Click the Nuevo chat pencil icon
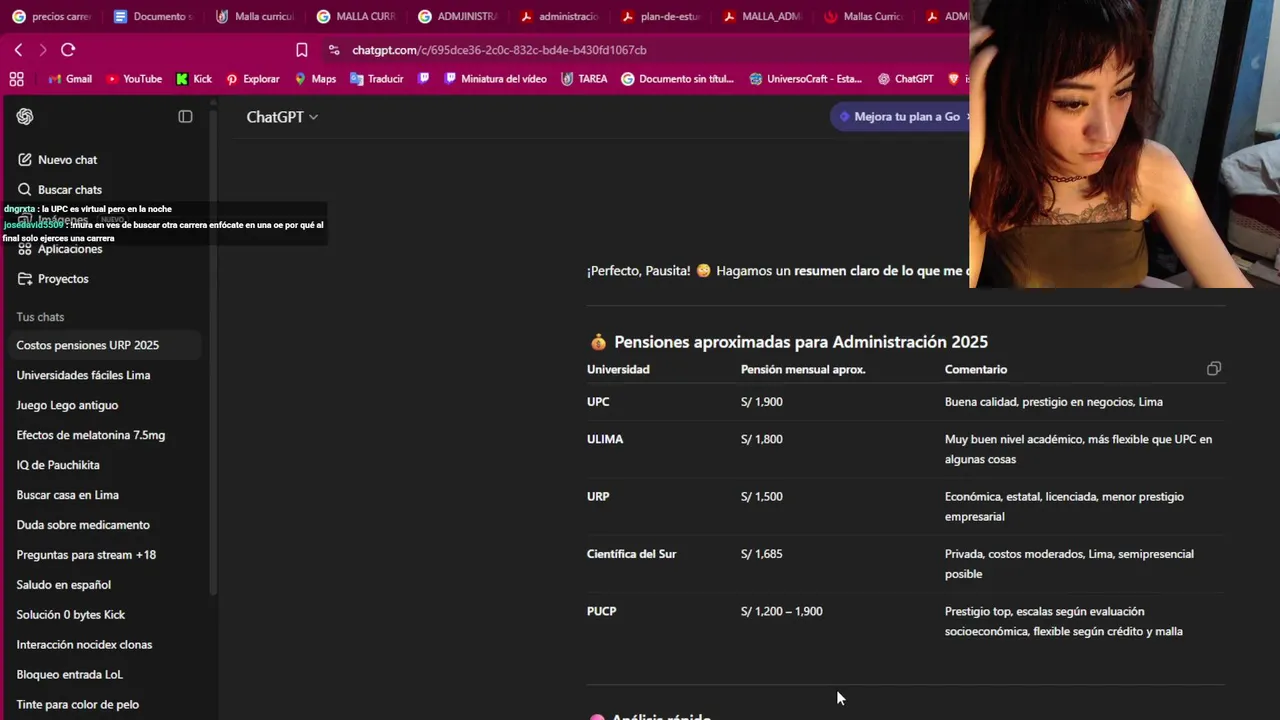This screenshot has width=1280, height=720. (x=25, y=160)
